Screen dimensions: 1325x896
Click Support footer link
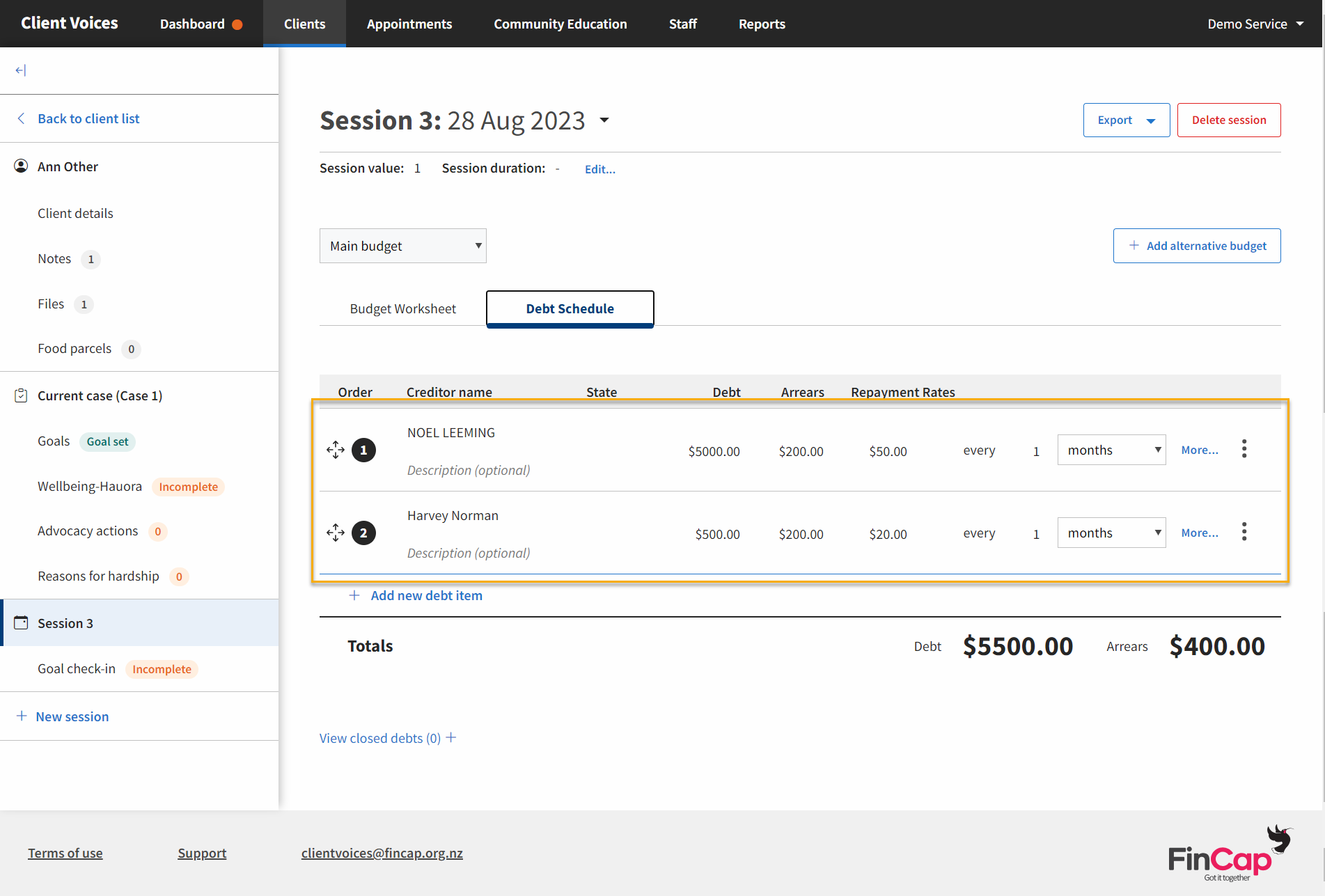(x=202, y=853)
